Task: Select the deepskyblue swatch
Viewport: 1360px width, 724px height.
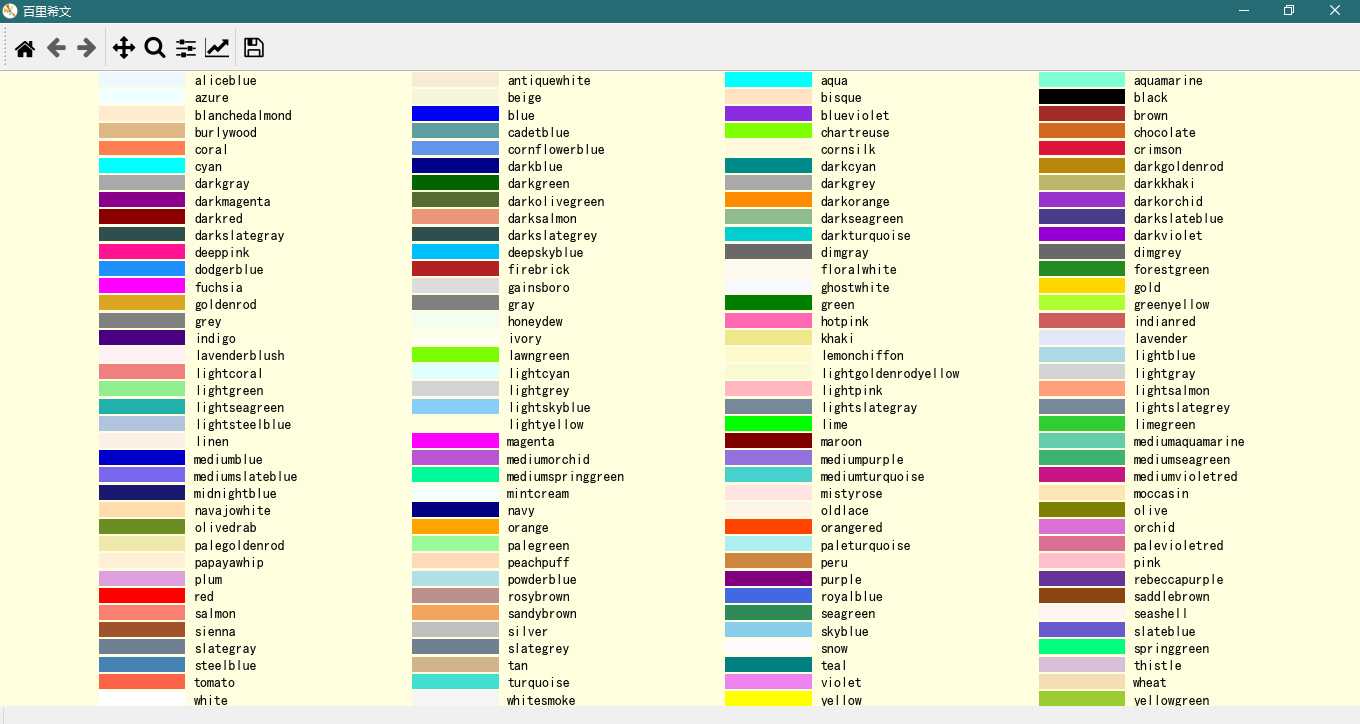Action: click(455, 252)
